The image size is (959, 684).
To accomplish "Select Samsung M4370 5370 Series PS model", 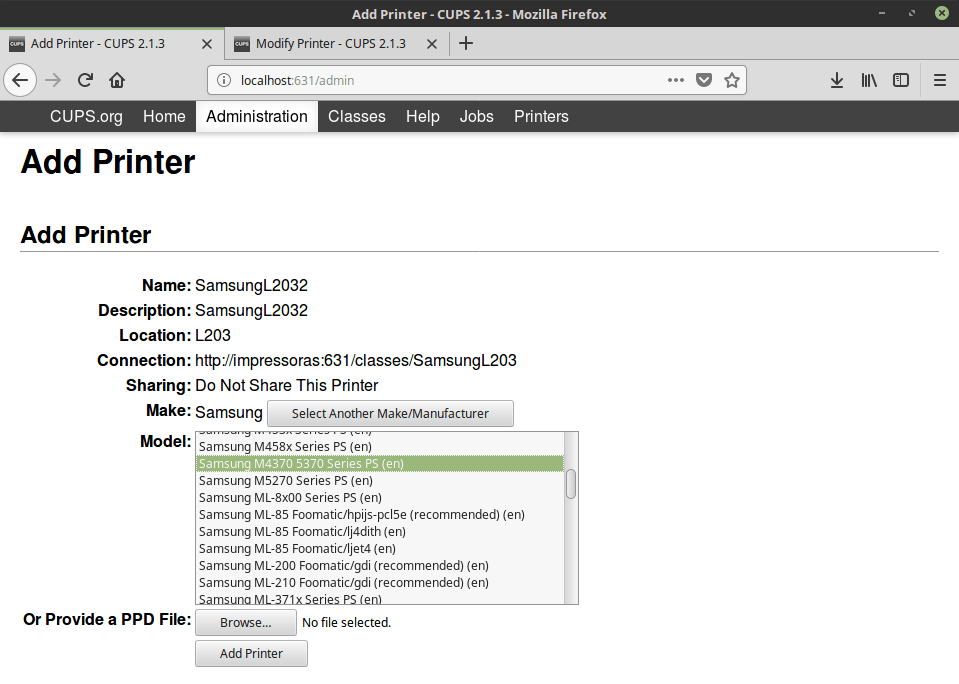I will [x=379, y=464].
